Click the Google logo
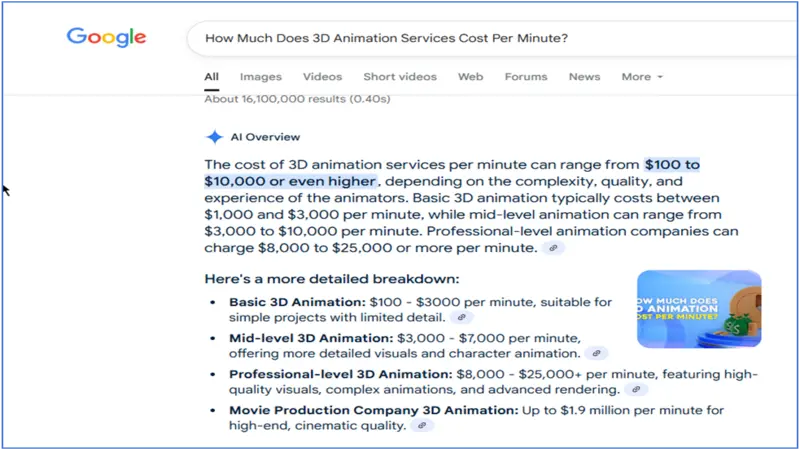This screenshot has height=450, width=800. coord(106,38)
